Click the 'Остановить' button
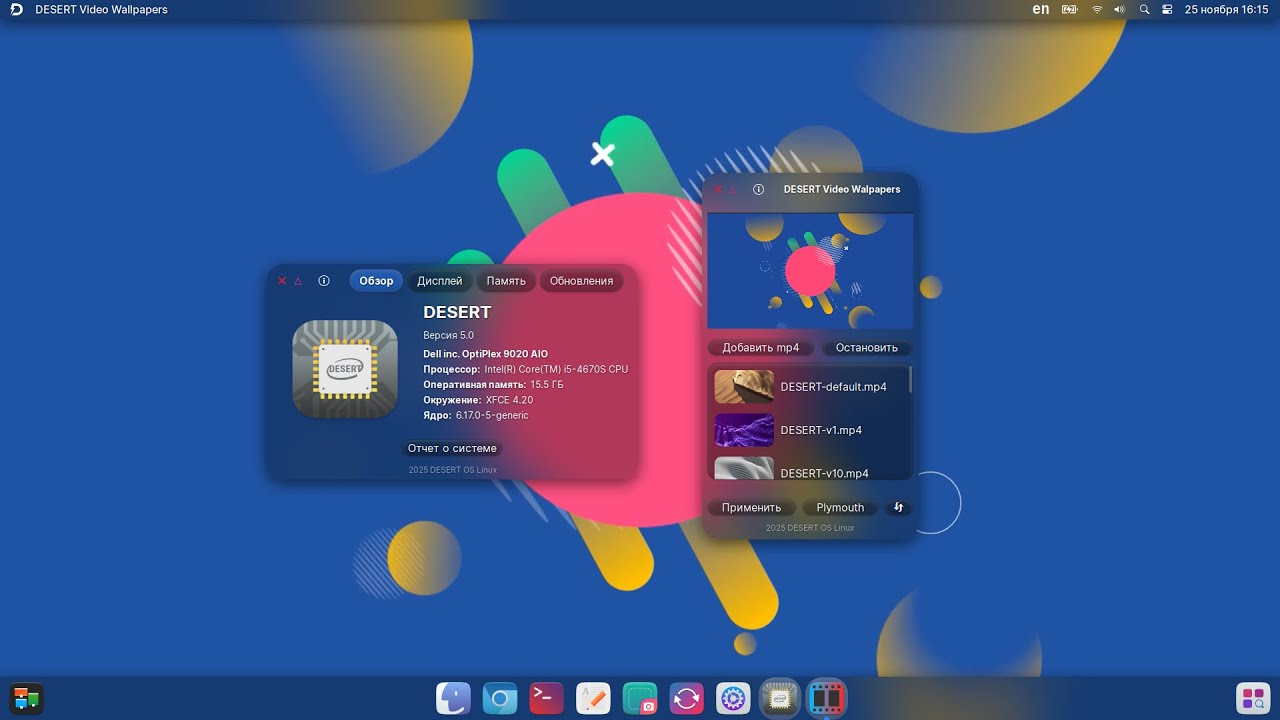The width and height of the screenshot is (1280, 720). (867, 348)
